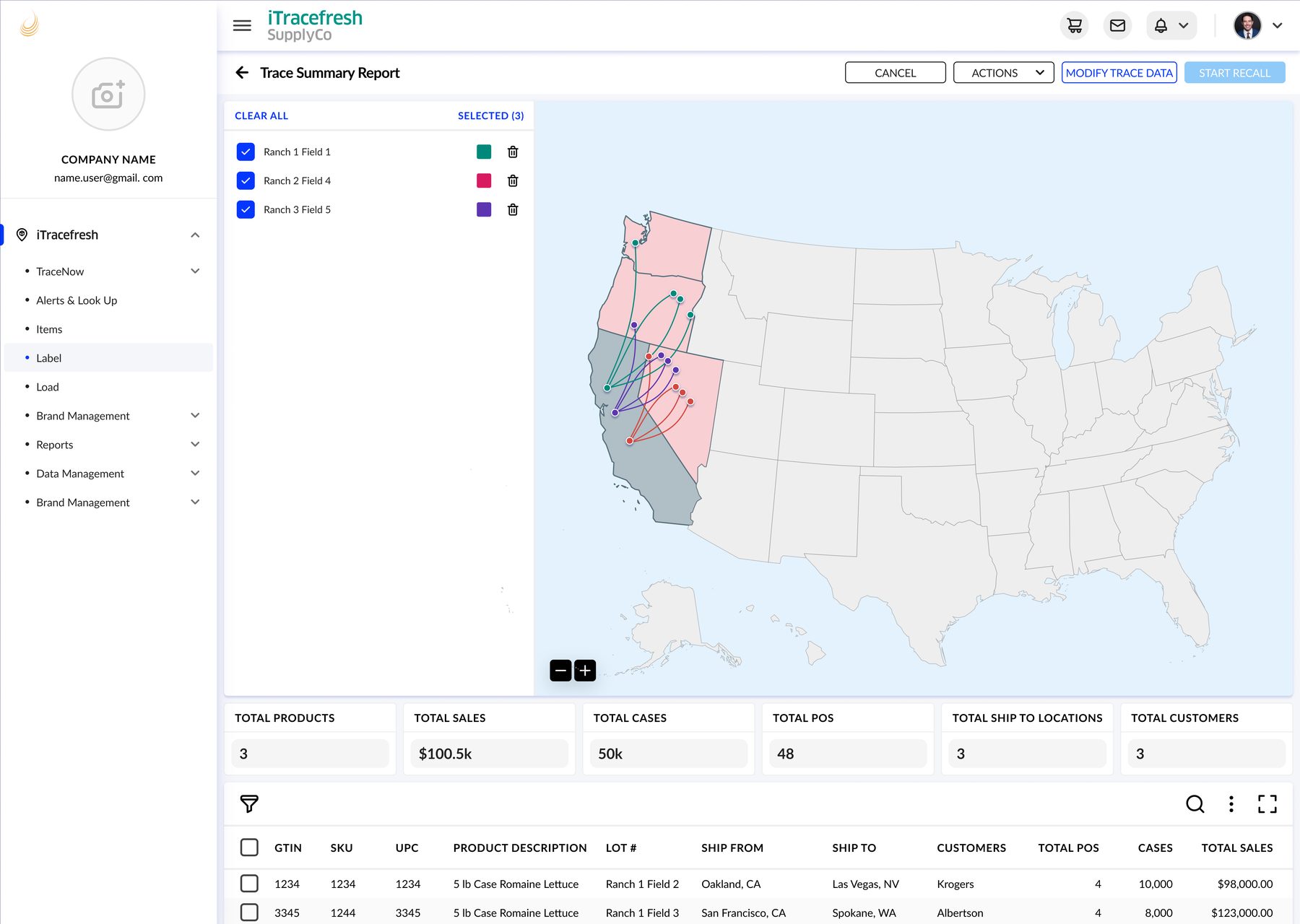Click the Total Cases 50k value field
Screen dimensions: 1300x924
(x=669, y=754)
